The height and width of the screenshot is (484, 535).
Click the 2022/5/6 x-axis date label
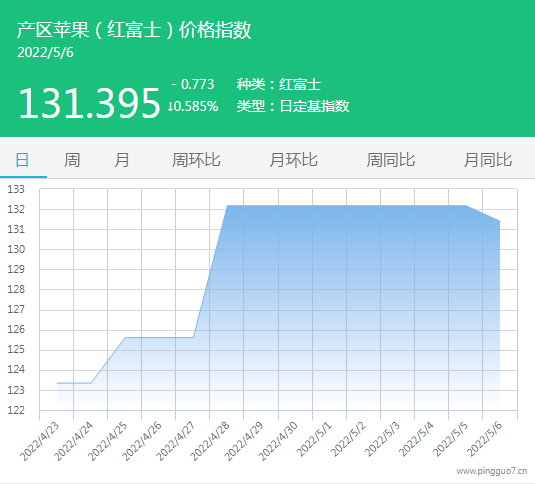pos(485,439)
